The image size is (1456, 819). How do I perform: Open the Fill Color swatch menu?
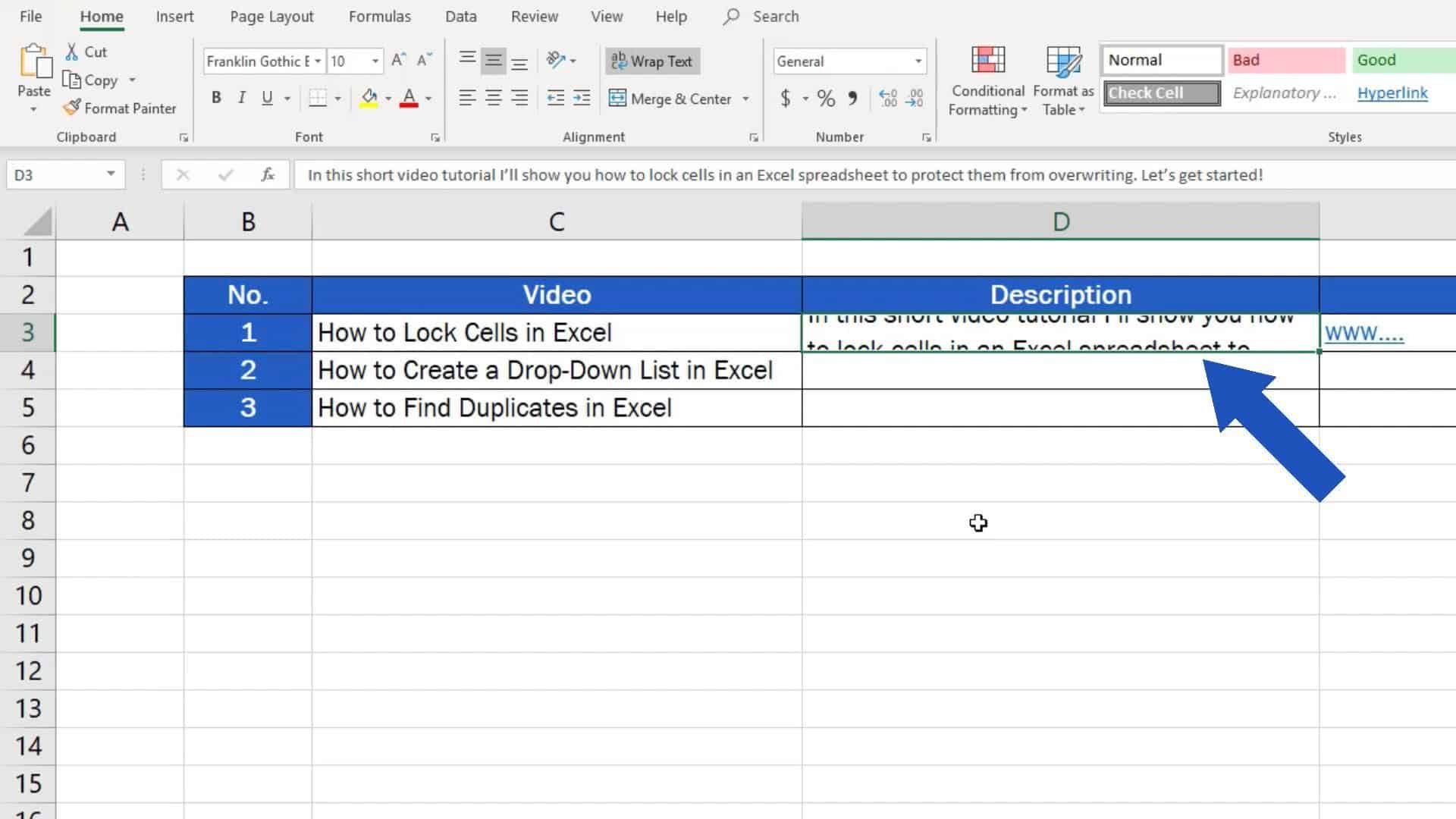371,98
